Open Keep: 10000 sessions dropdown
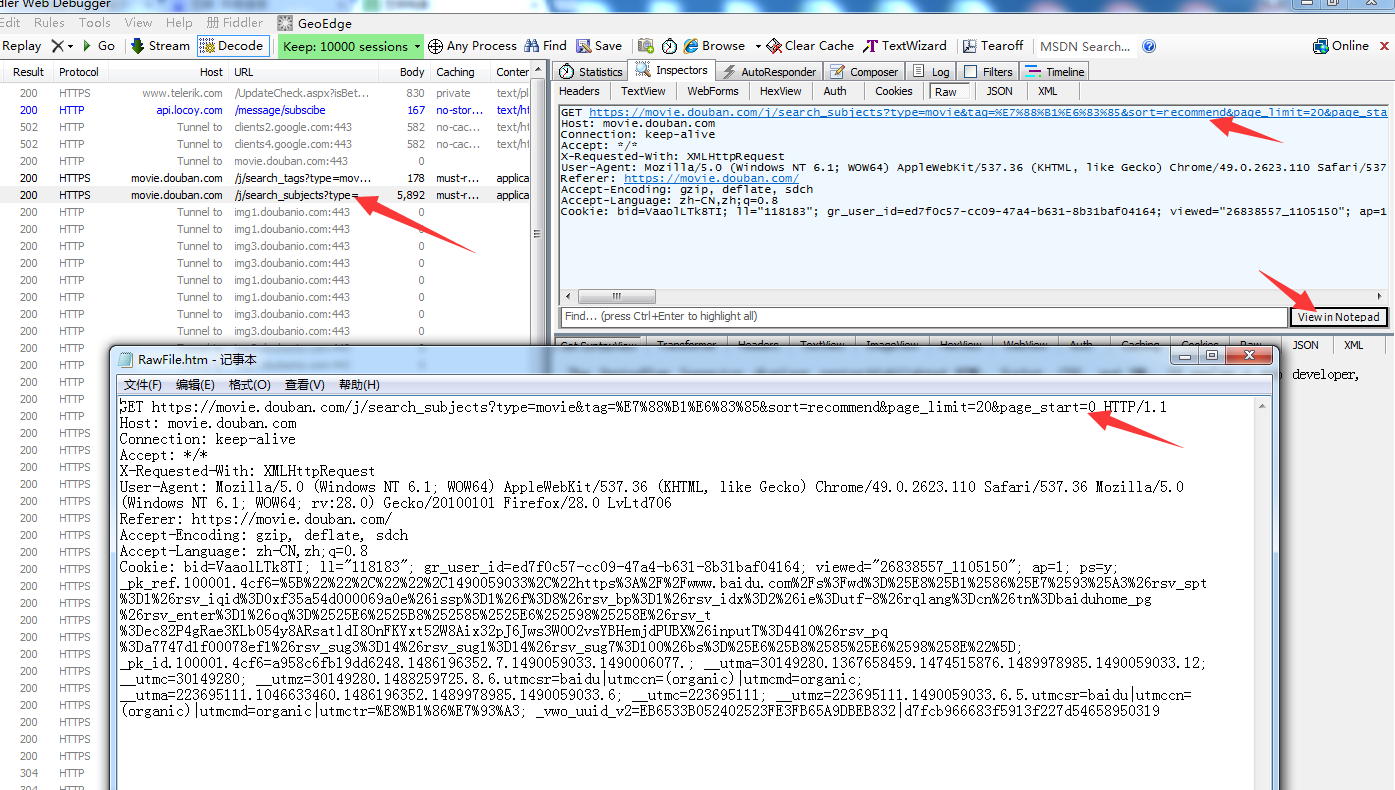Image resolution: width=1395 pixels, height=790 pixels. click(x=351, y=46)
